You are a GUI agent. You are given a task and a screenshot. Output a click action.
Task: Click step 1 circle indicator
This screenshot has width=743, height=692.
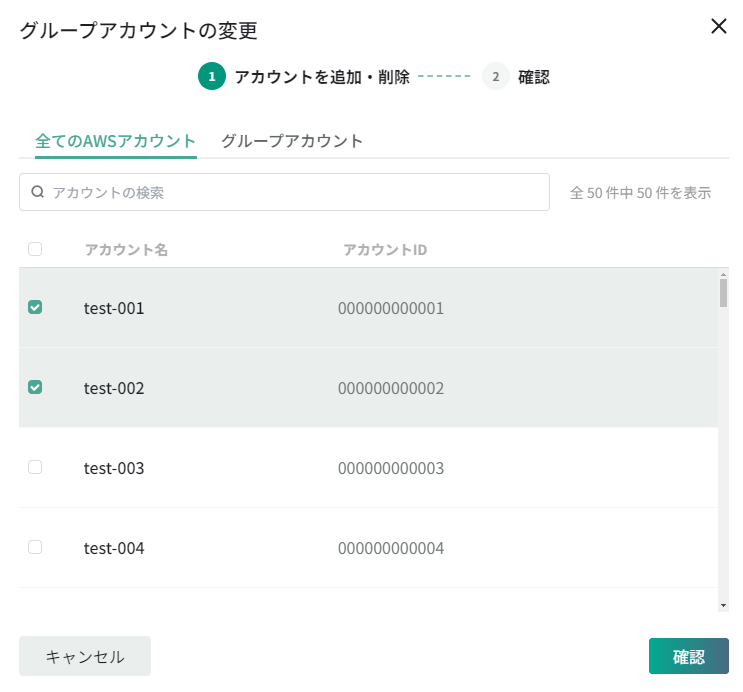pyautogui.click(x=211, y=76)
